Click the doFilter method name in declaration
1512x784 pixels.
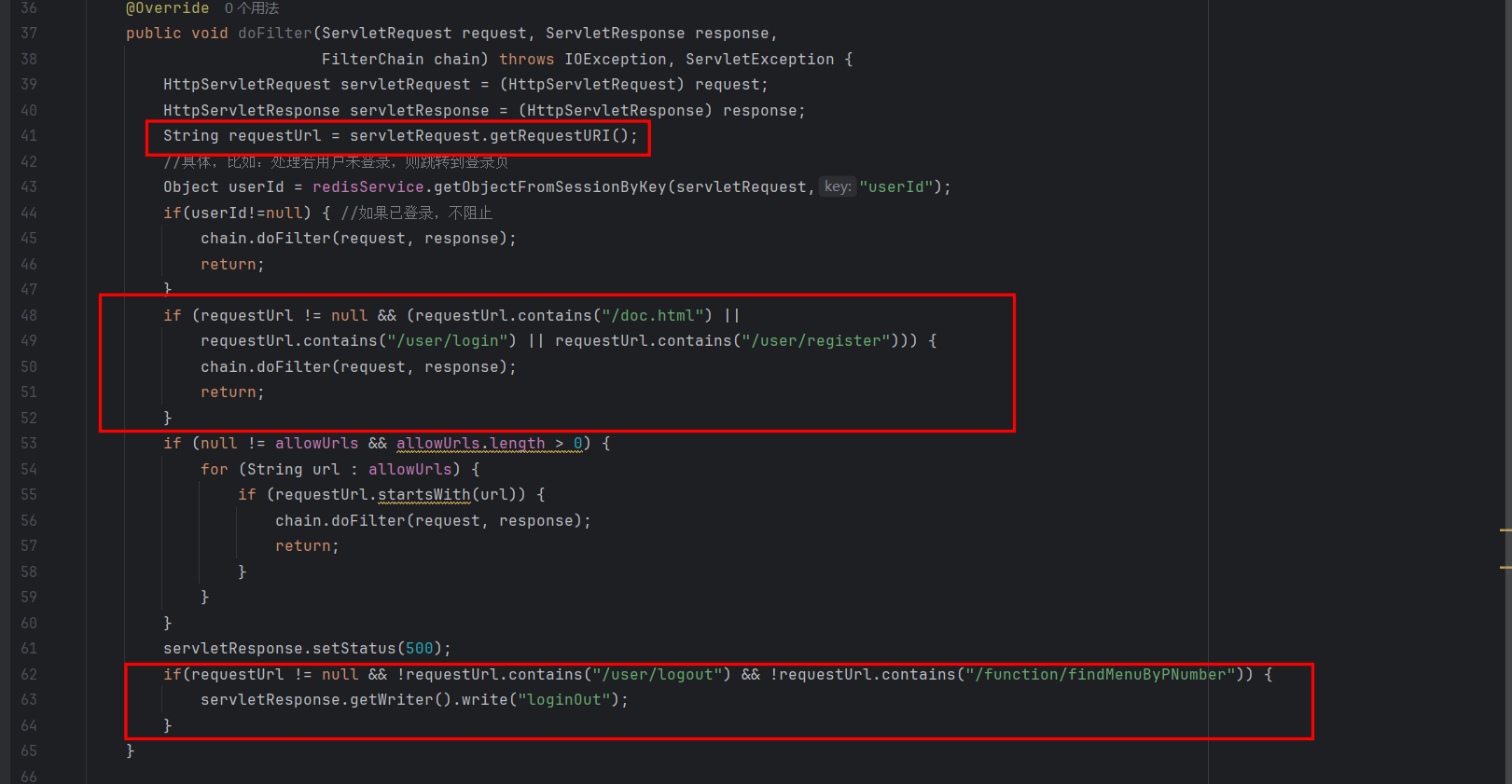point(274,34)
